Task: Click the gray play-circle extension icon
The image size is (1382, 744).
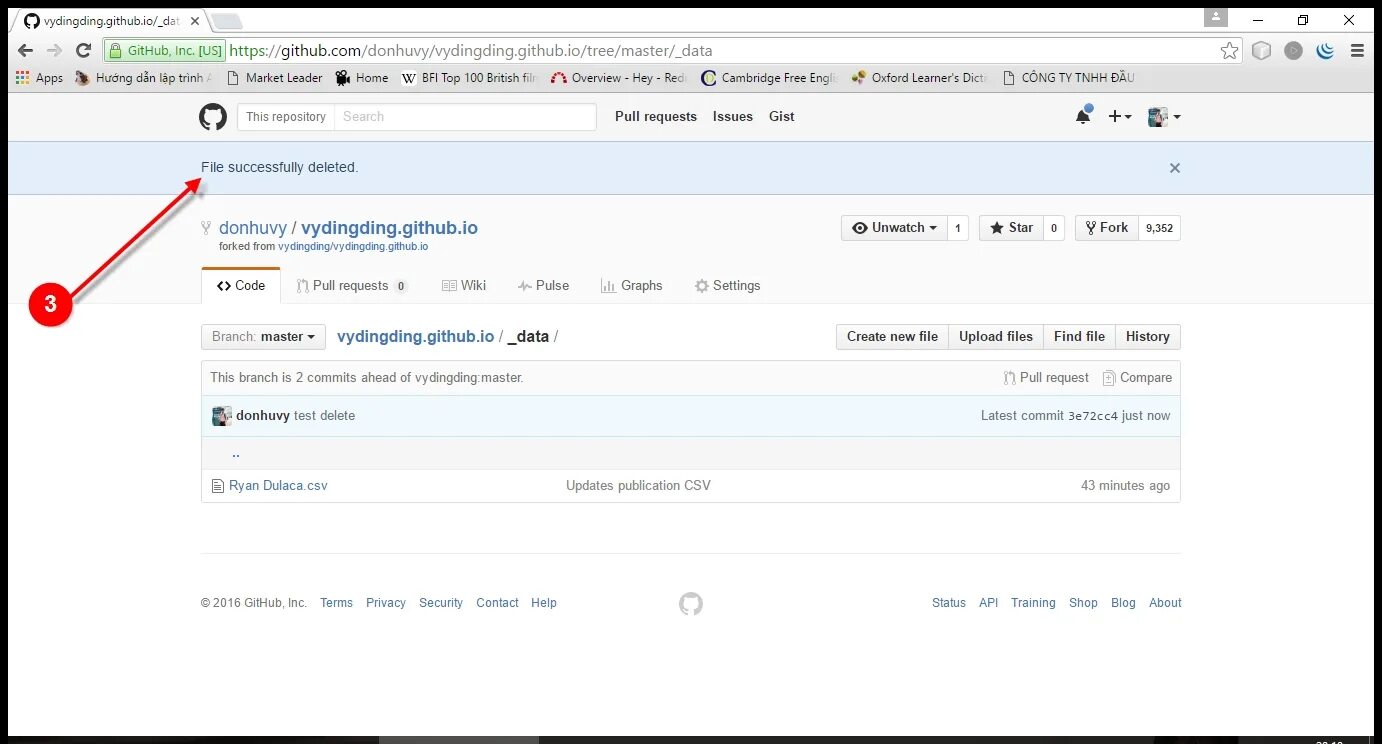Action: pyautogui.click(x=1294, y=50)
